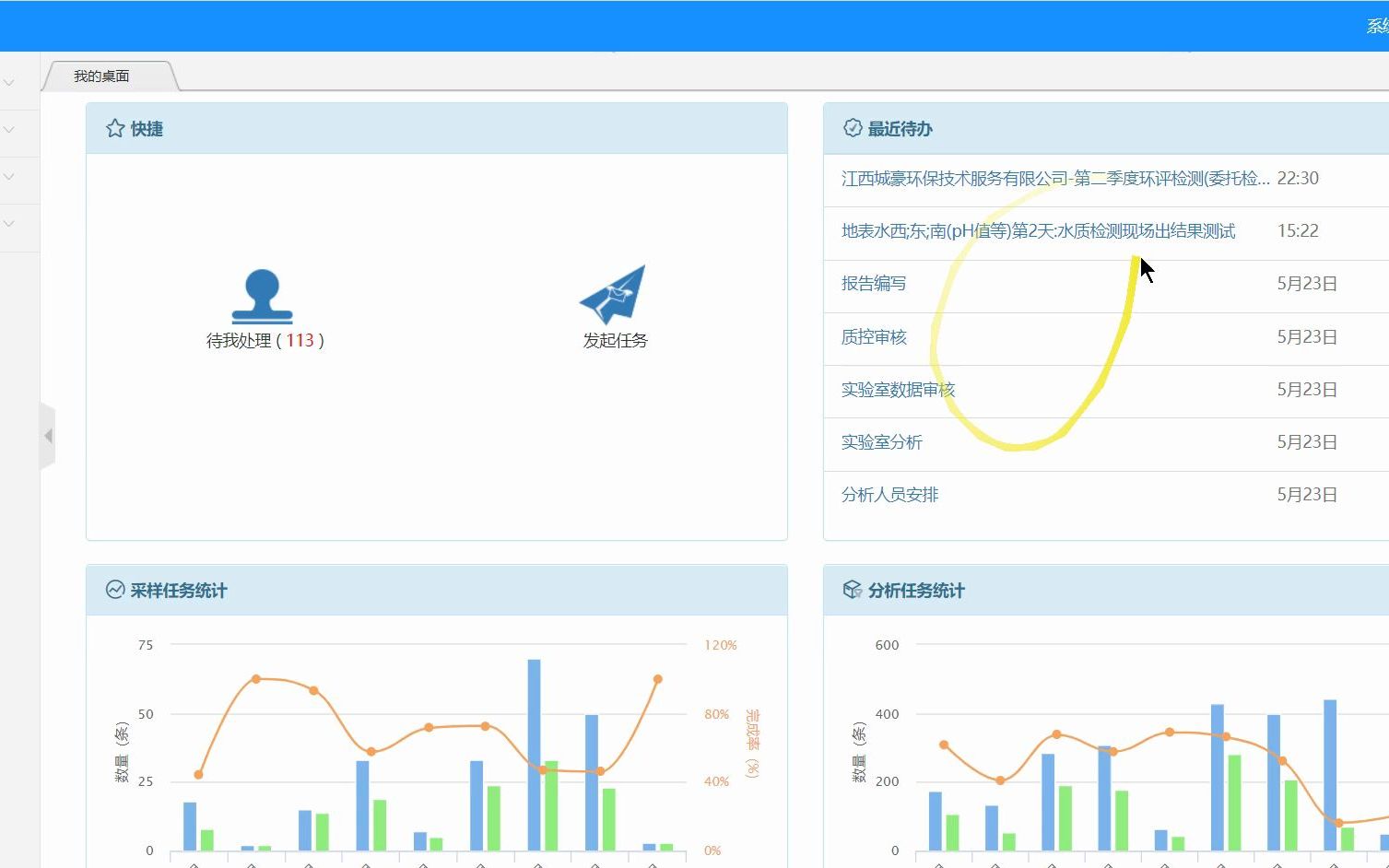Collapse the left sidebar with arrow handle
Viewport: 1389px width, 868px height.
click(48, 436)
